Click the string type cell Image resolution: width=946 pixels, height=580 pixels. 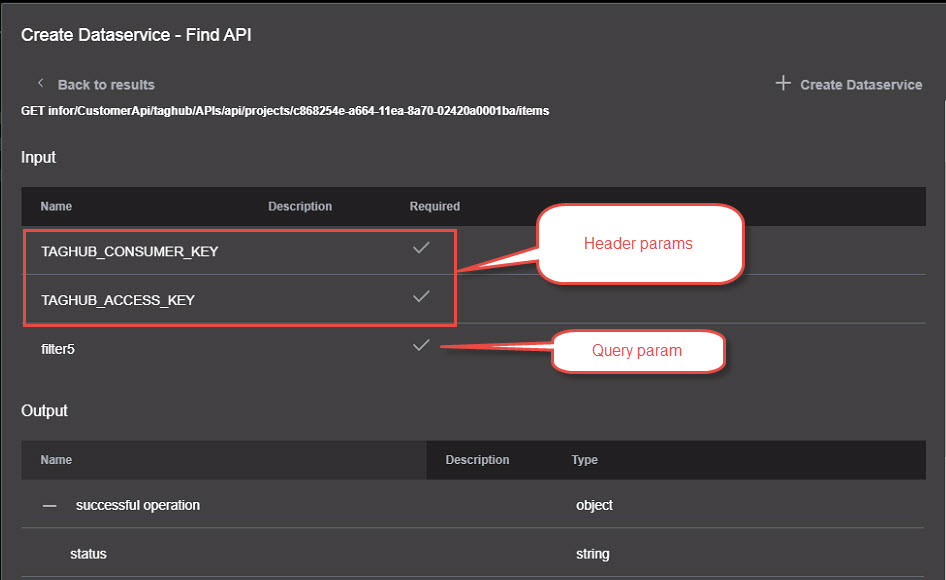pyautogui.click(x=592, y=554)
